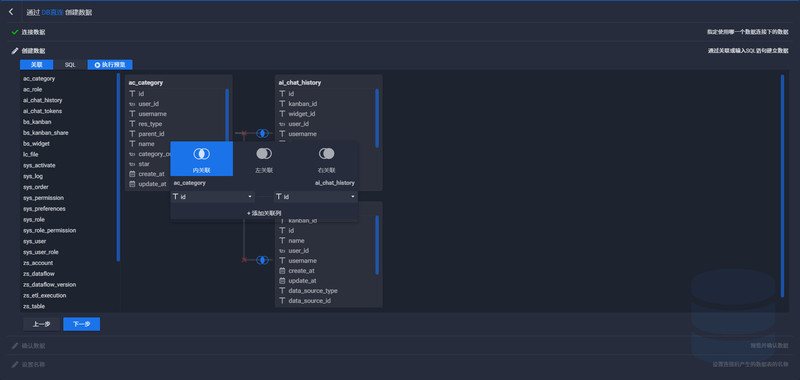Select the inner join (内关联) icon
The height and width of the screenshot is (380, 800).
point(202,154)
